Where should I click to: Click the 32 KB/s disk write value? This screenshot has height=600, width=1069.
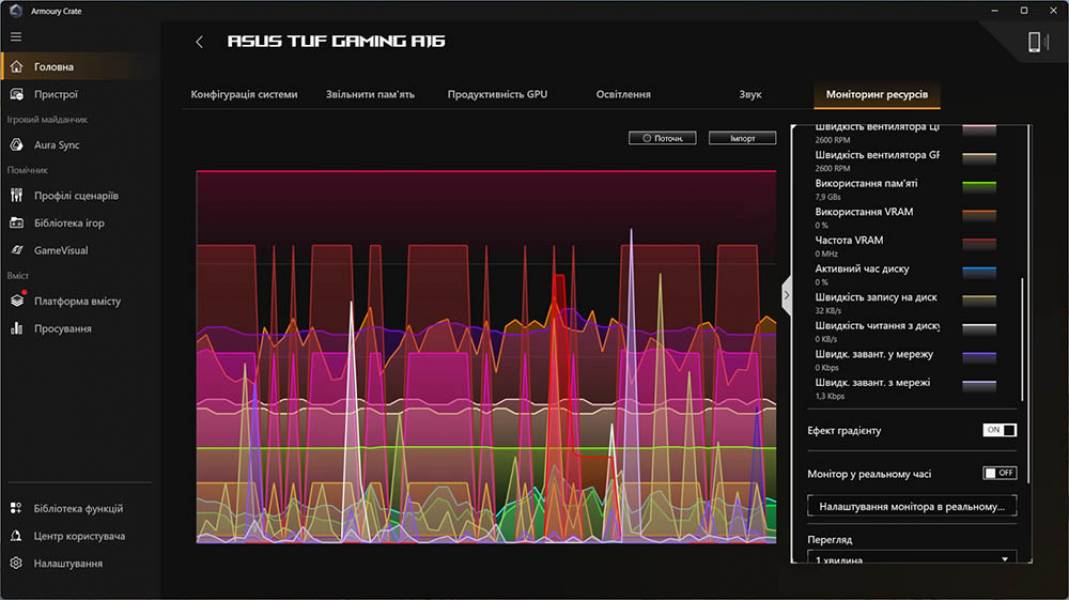click(x=828, y=311)
